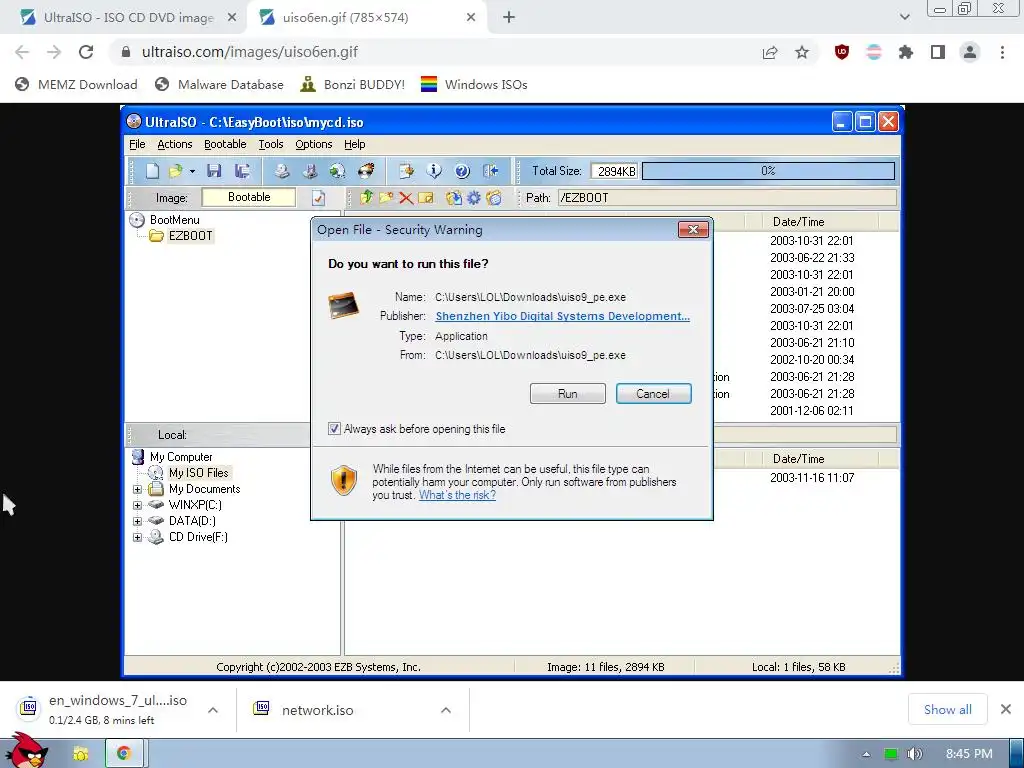This screenshot has height=768, width=1024.
Task: Click the New file icon in UltraISO toolbar
Action: coord(152,171)
